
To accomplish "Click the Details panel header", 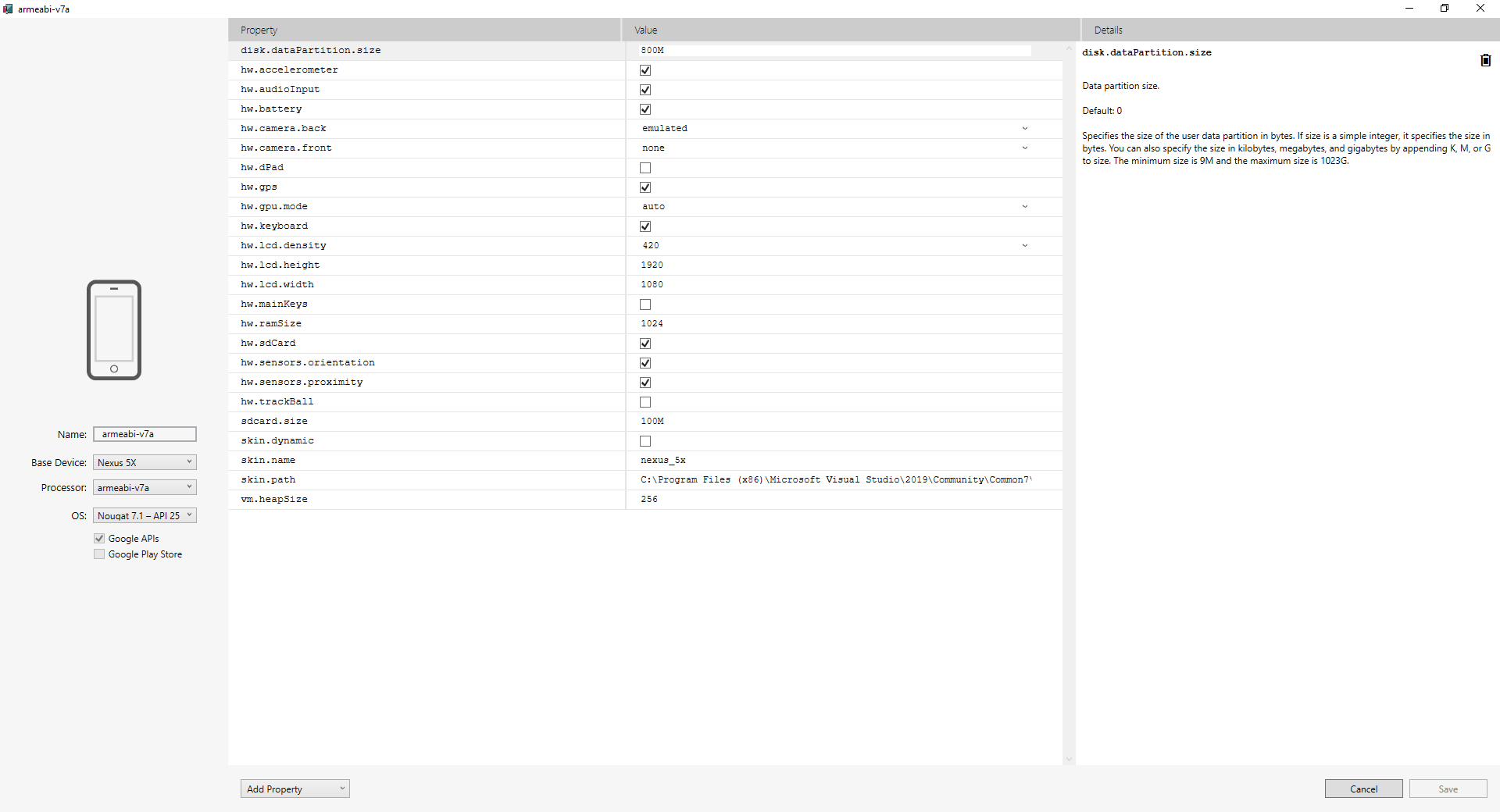I will (x=1291, y=30).
